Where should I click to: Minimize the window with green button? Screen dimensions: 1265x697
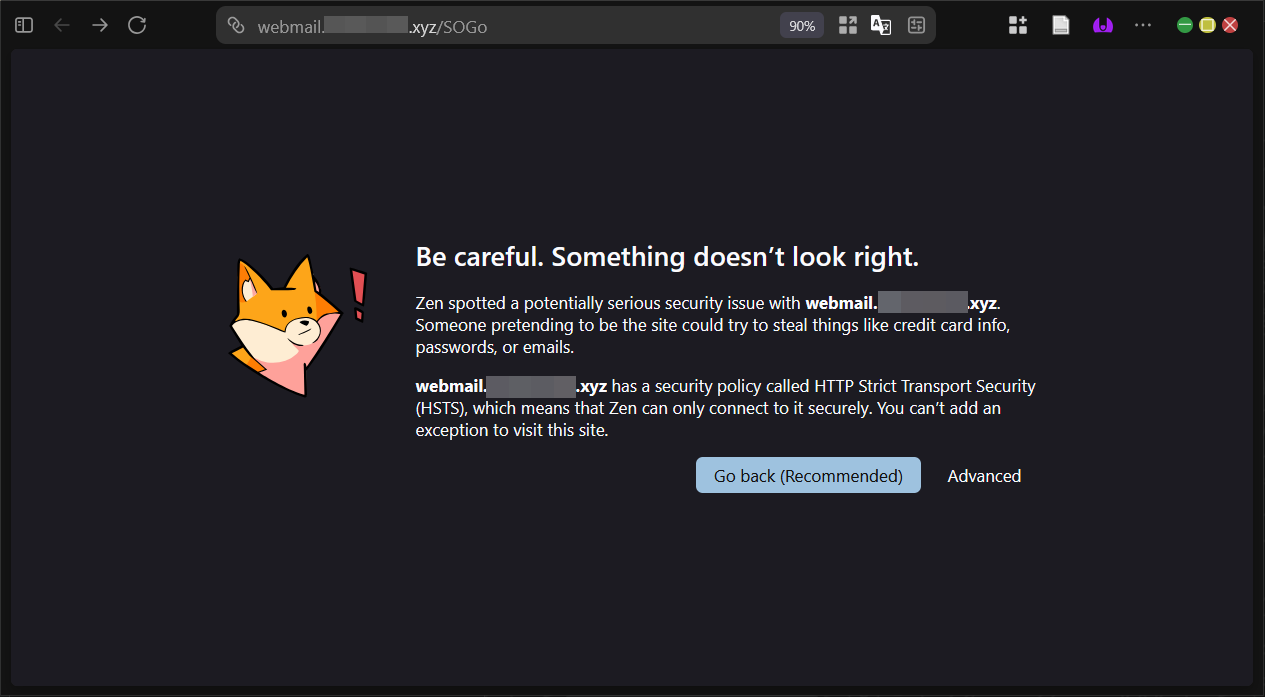point(1185,25)
